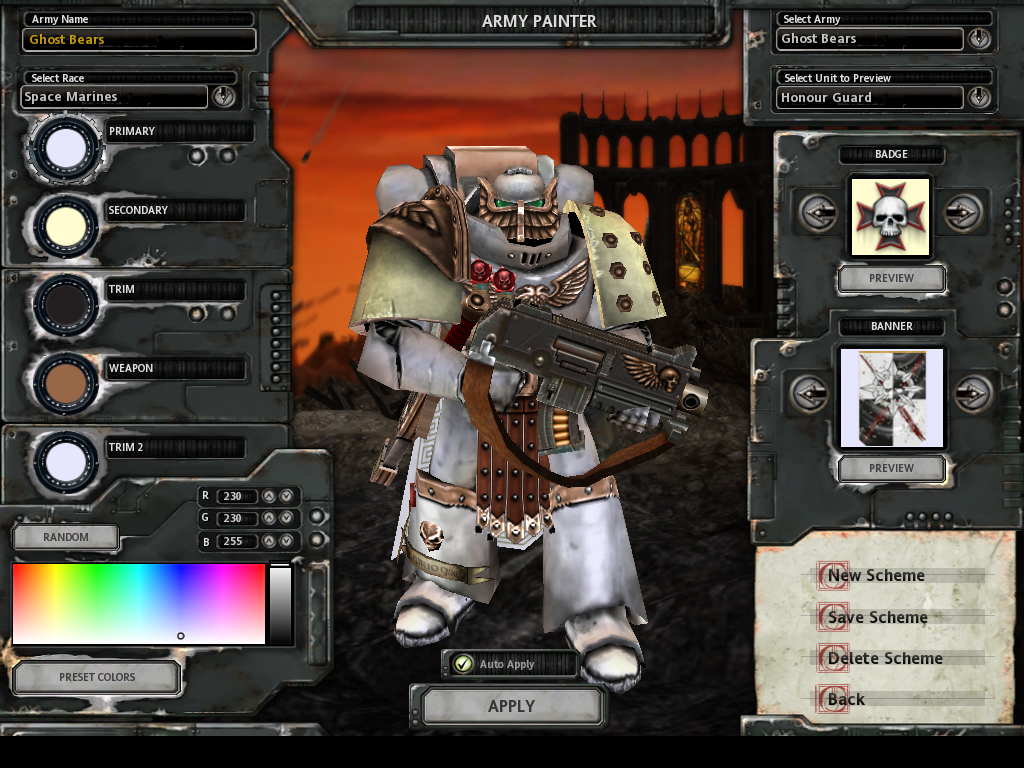The height and width of the screenshot is (768, 1024).
Task: Select Back menu entry
Action: (846, 699)
